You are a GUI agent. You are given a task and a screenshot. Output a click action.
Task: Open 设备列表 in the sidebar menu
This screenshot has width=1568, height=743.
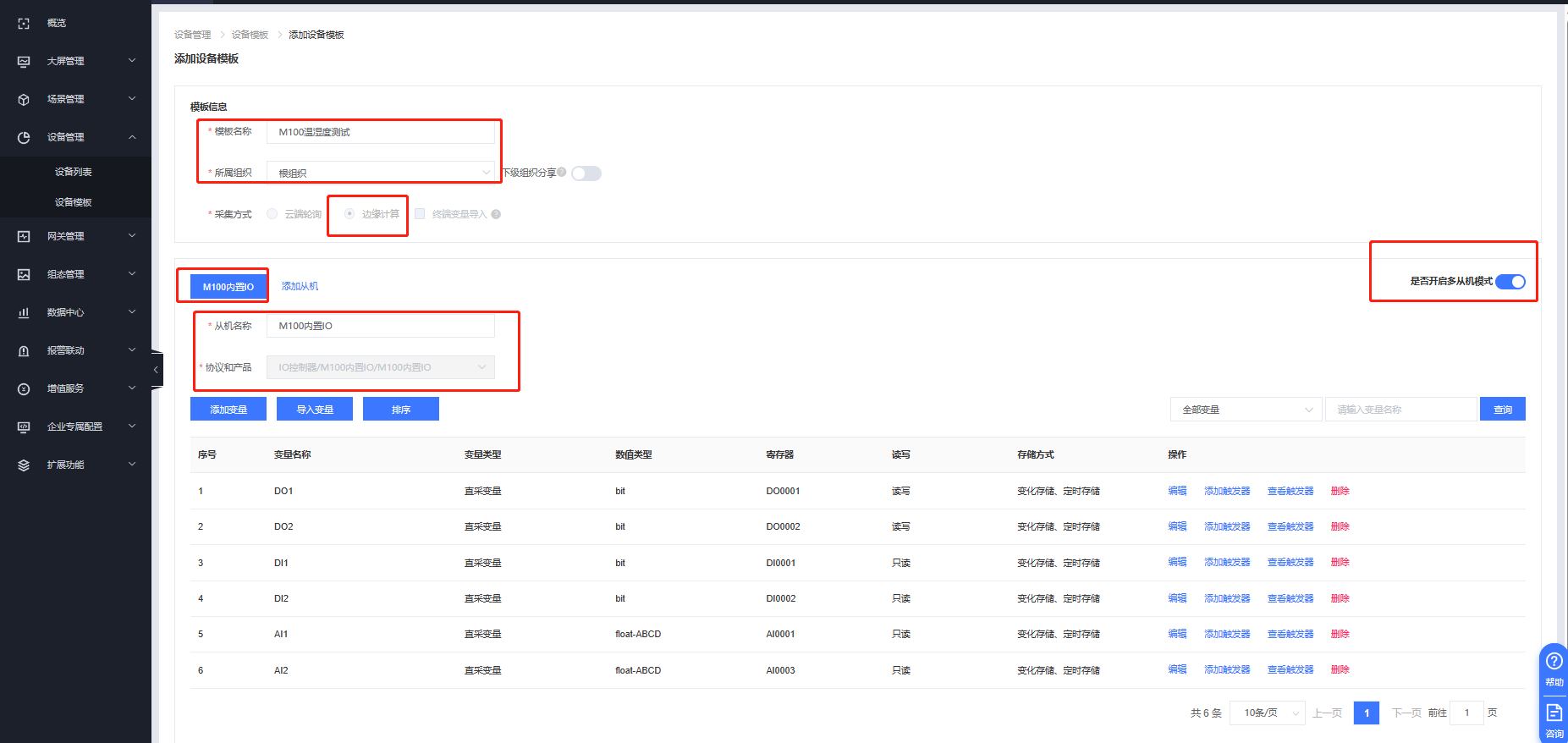[x=74, y=172]
